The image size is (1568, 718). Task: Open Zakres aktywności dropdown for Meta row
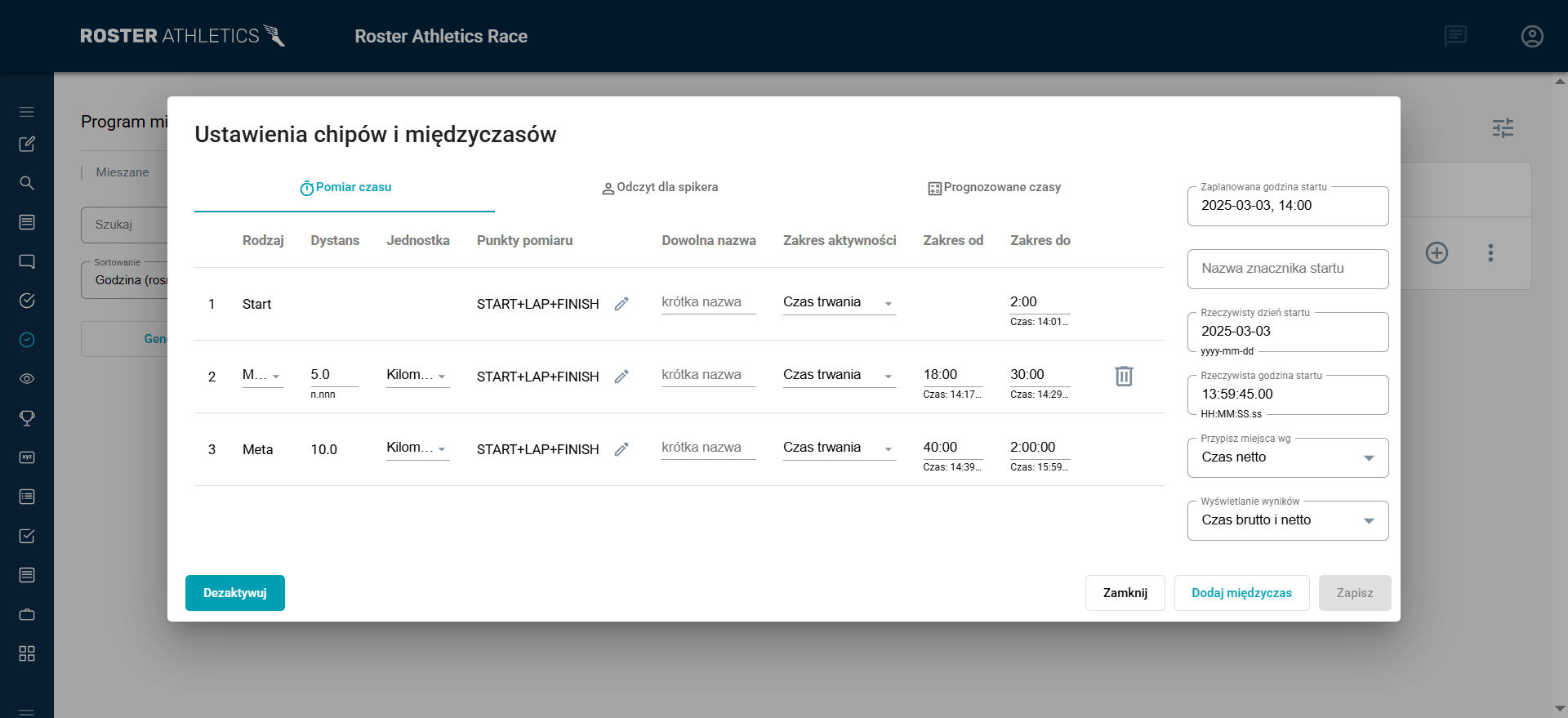[x=840, y=448]
